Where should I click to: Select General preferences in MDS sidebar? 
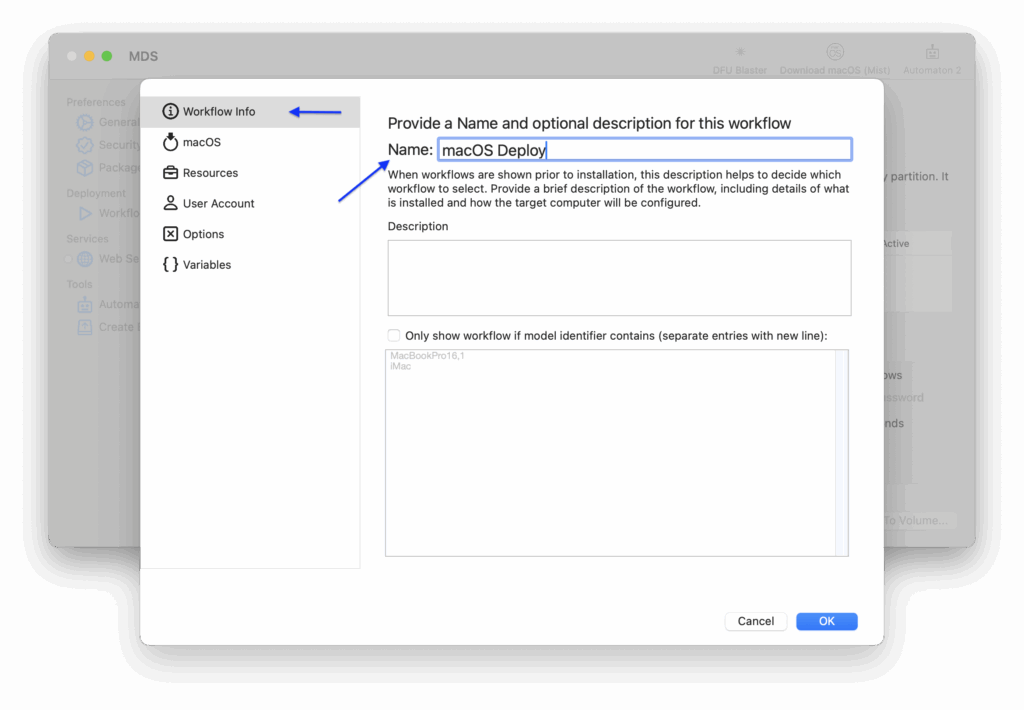click(x=108, y=122)
